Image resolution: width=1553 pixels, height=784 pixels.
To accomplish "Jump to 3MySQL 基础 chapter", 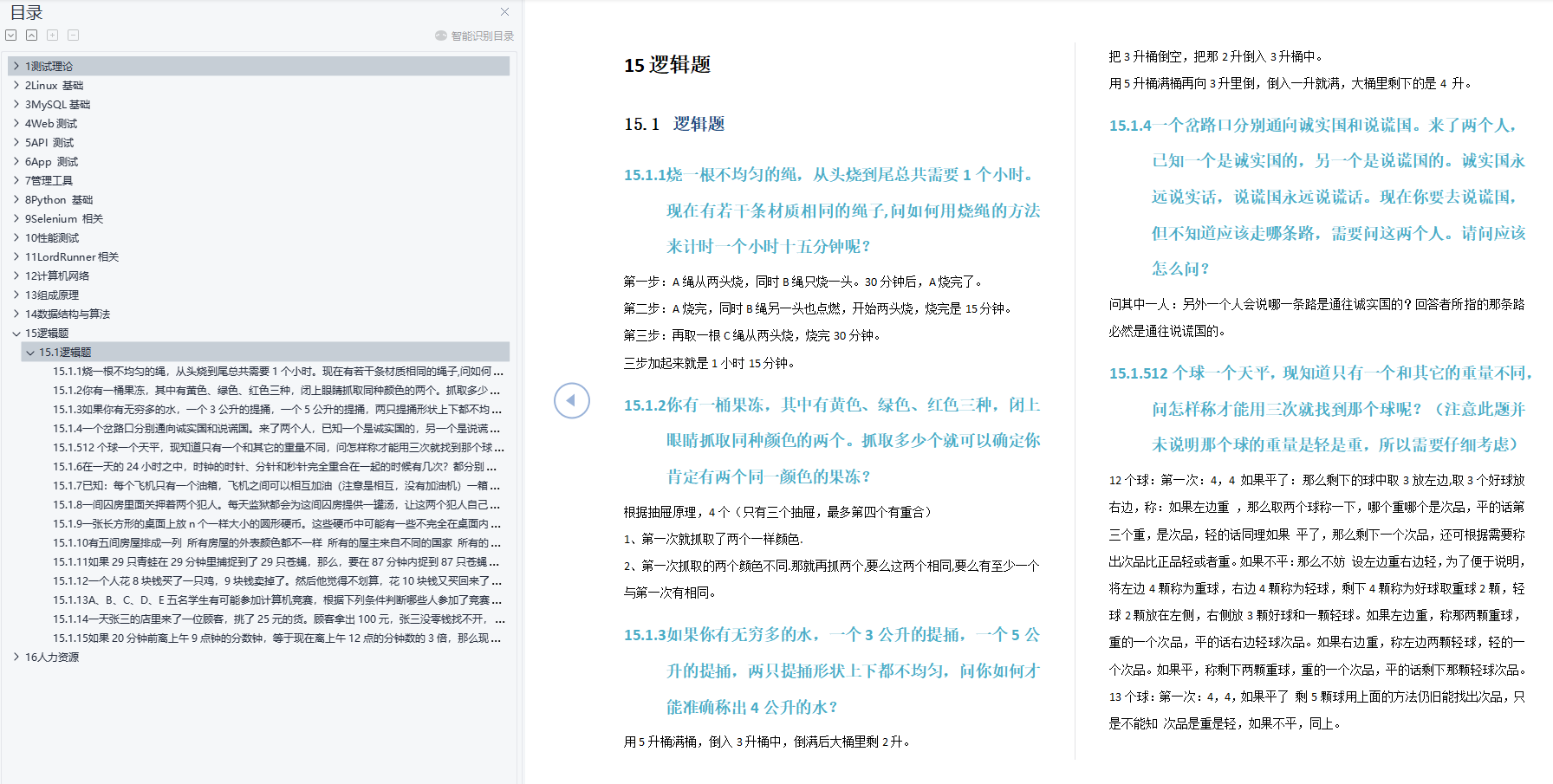I will (x=57, y=104).
